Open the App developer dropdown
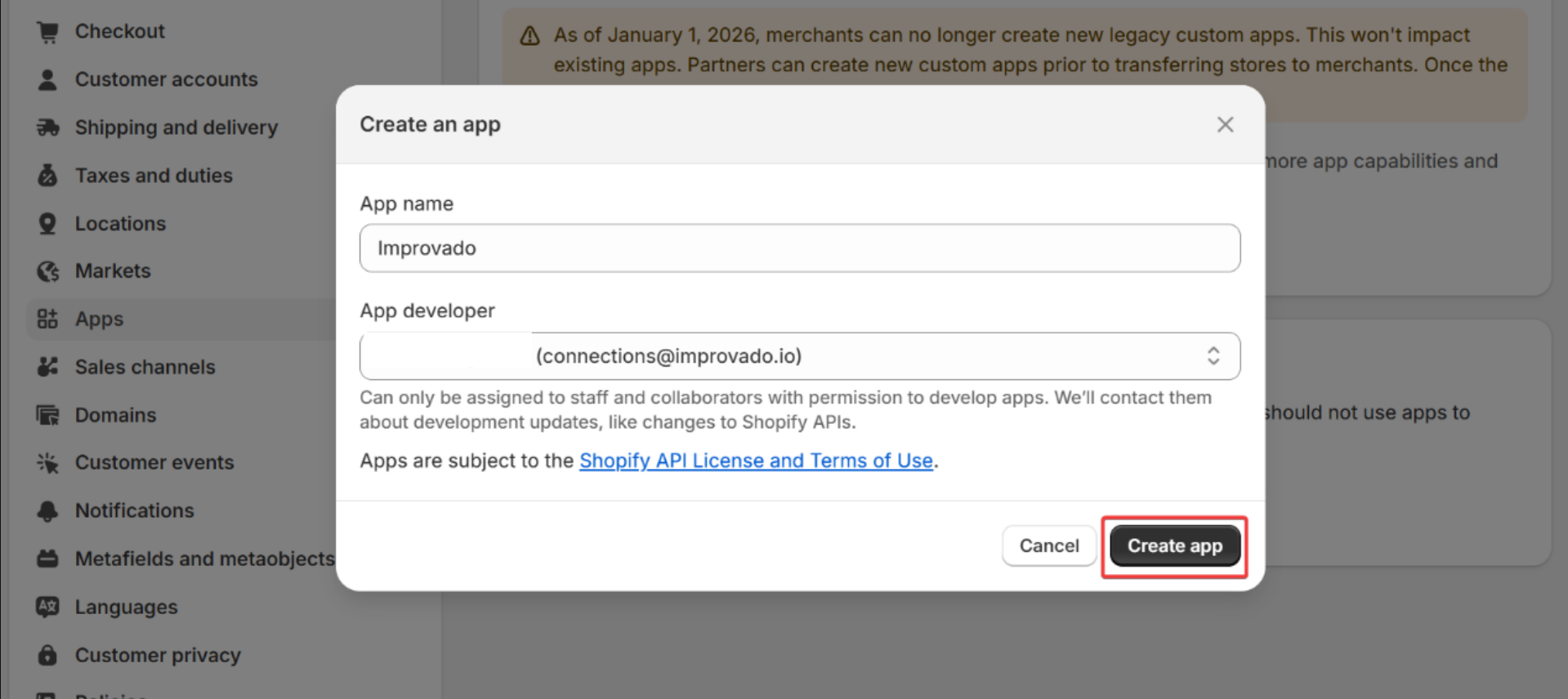 click(x=799, y=356)
